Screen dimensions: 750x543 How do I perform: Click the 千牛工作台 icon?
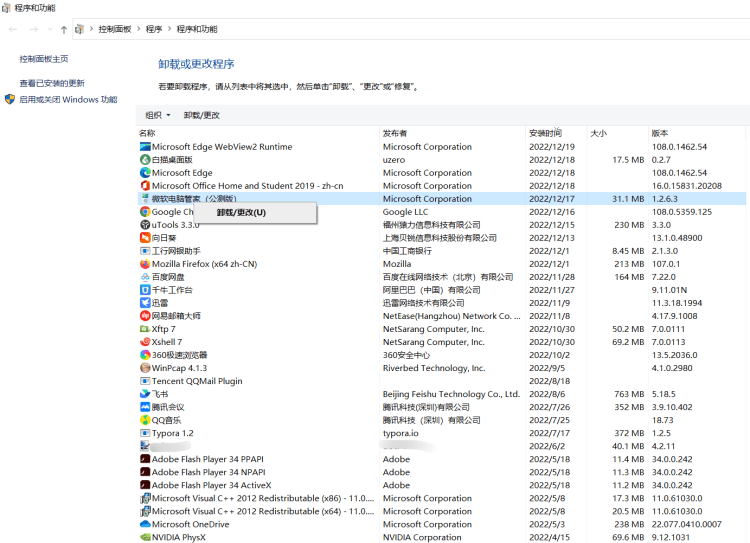145,290
